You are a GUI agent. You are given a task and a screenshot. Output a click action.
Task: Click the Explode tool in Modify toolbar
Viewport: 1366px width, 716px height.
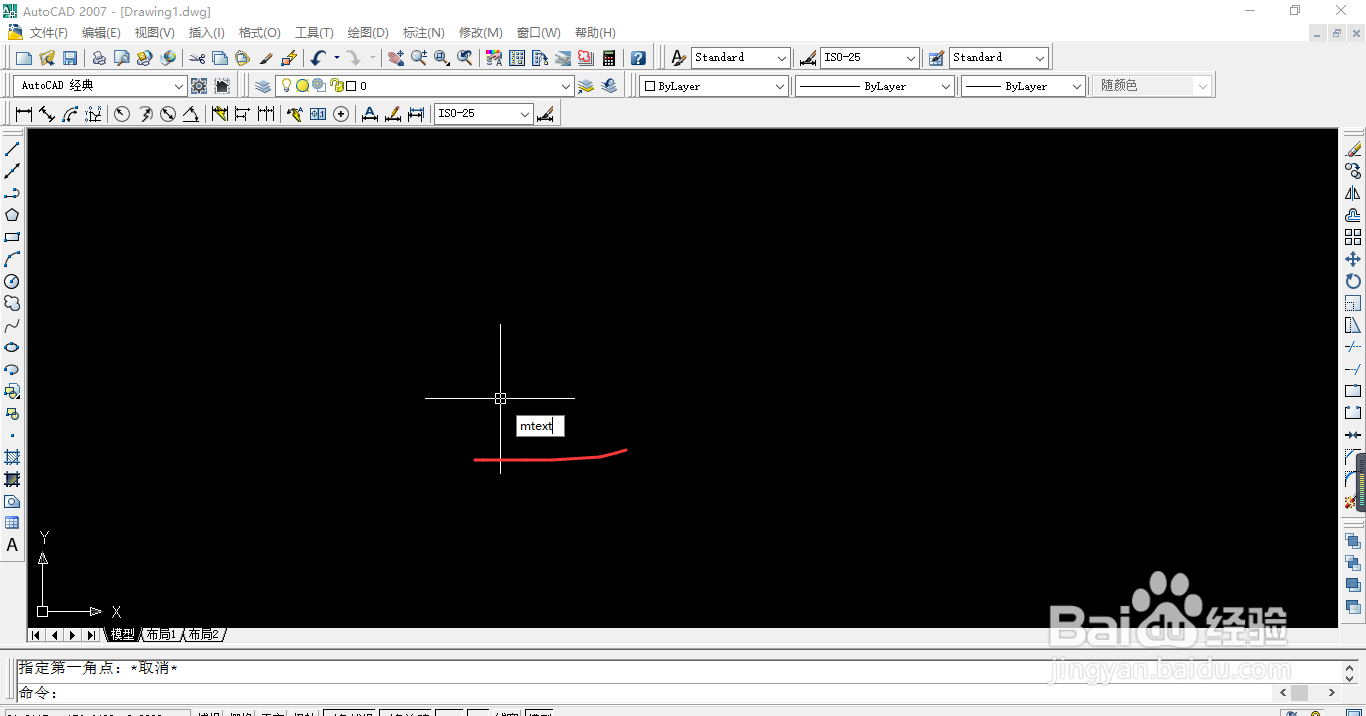click(x=1350, y=502)
